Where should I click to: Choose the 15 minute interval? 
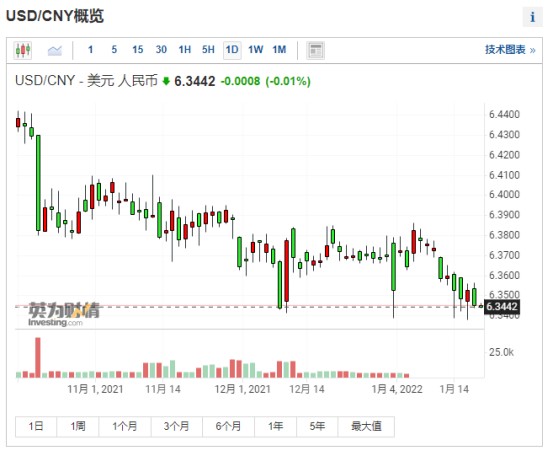[137, 50]
